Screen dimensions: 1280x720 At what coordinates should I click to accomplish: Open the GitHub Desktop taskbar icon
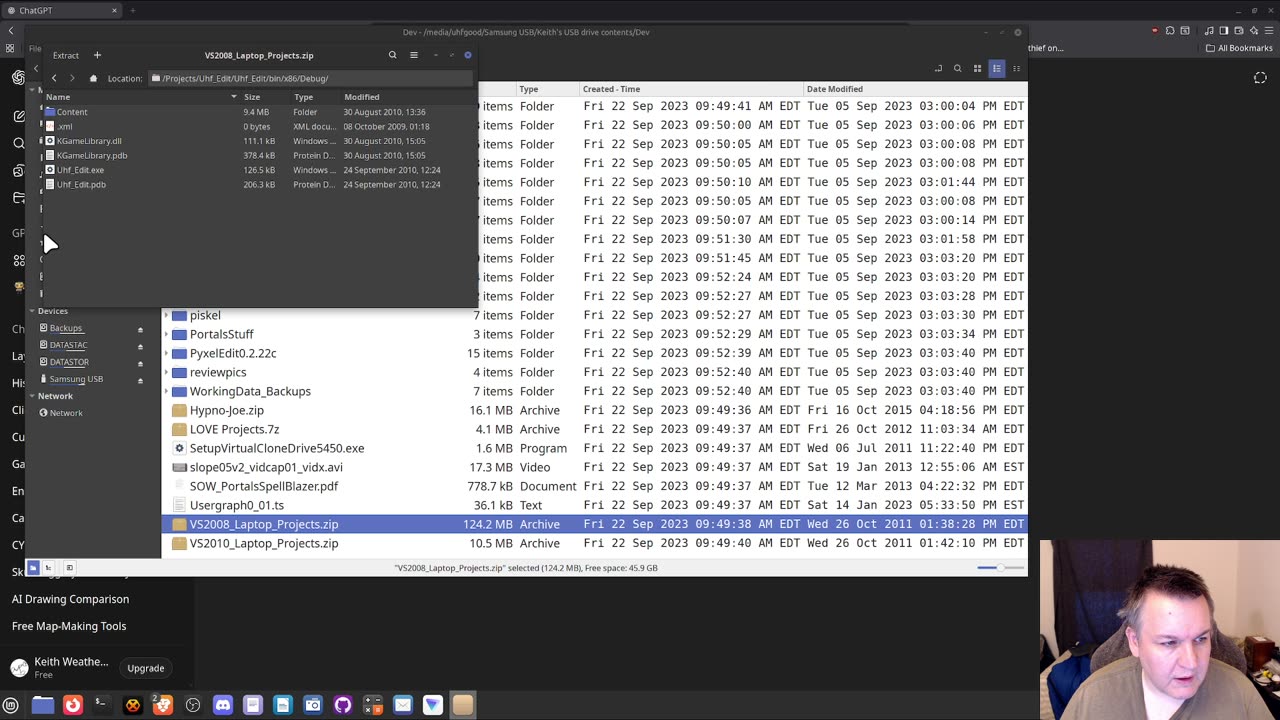343,705
